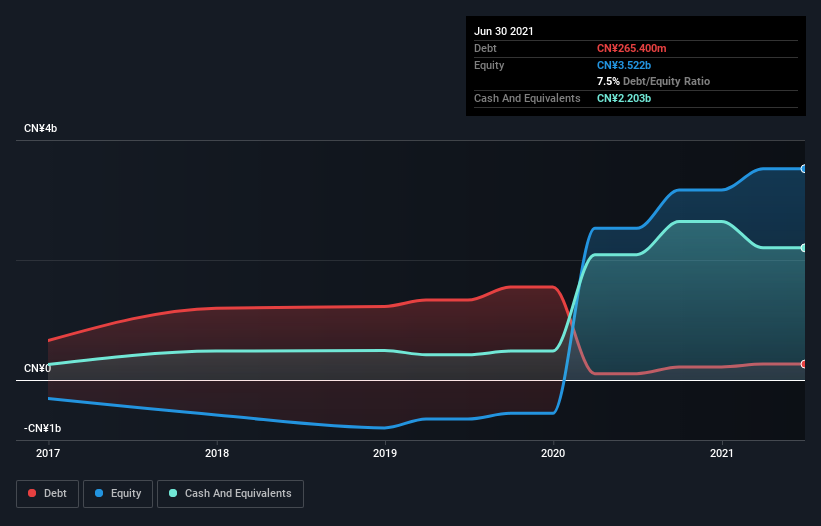Toggle the Equity series legend button

pos(118,494)
